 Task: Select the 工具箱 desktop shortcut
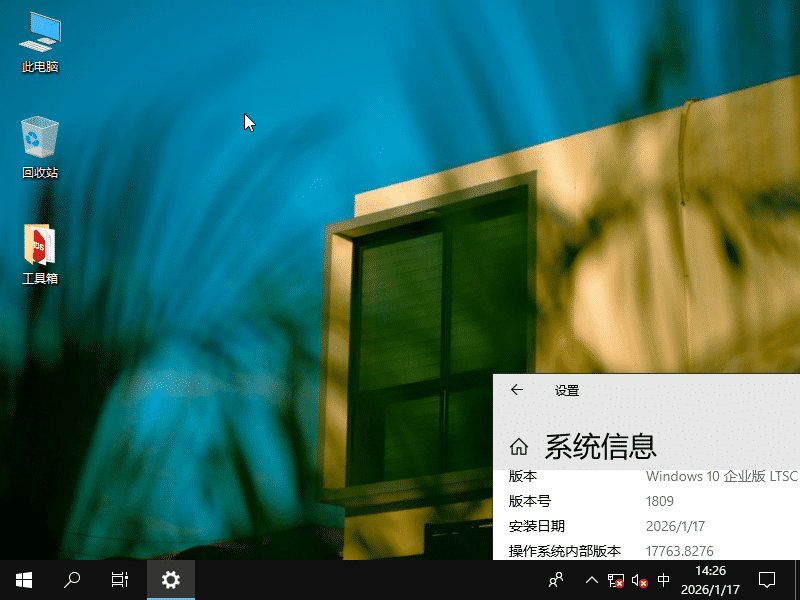40,254
